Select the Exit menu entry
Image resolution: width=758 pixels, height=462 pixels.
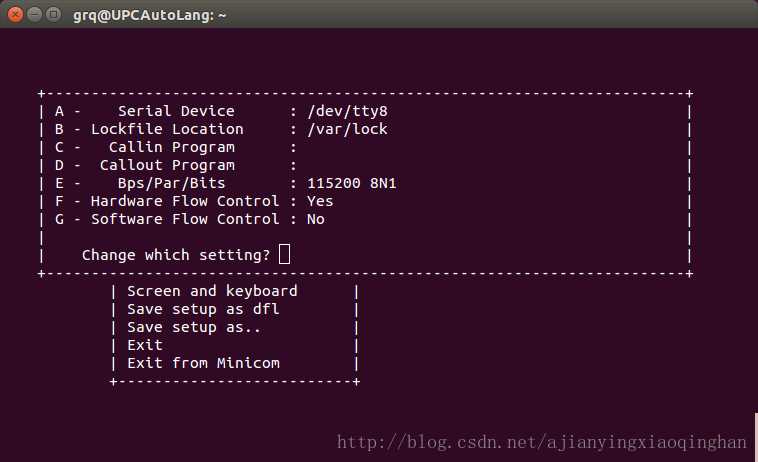click(x=145, y=345)
